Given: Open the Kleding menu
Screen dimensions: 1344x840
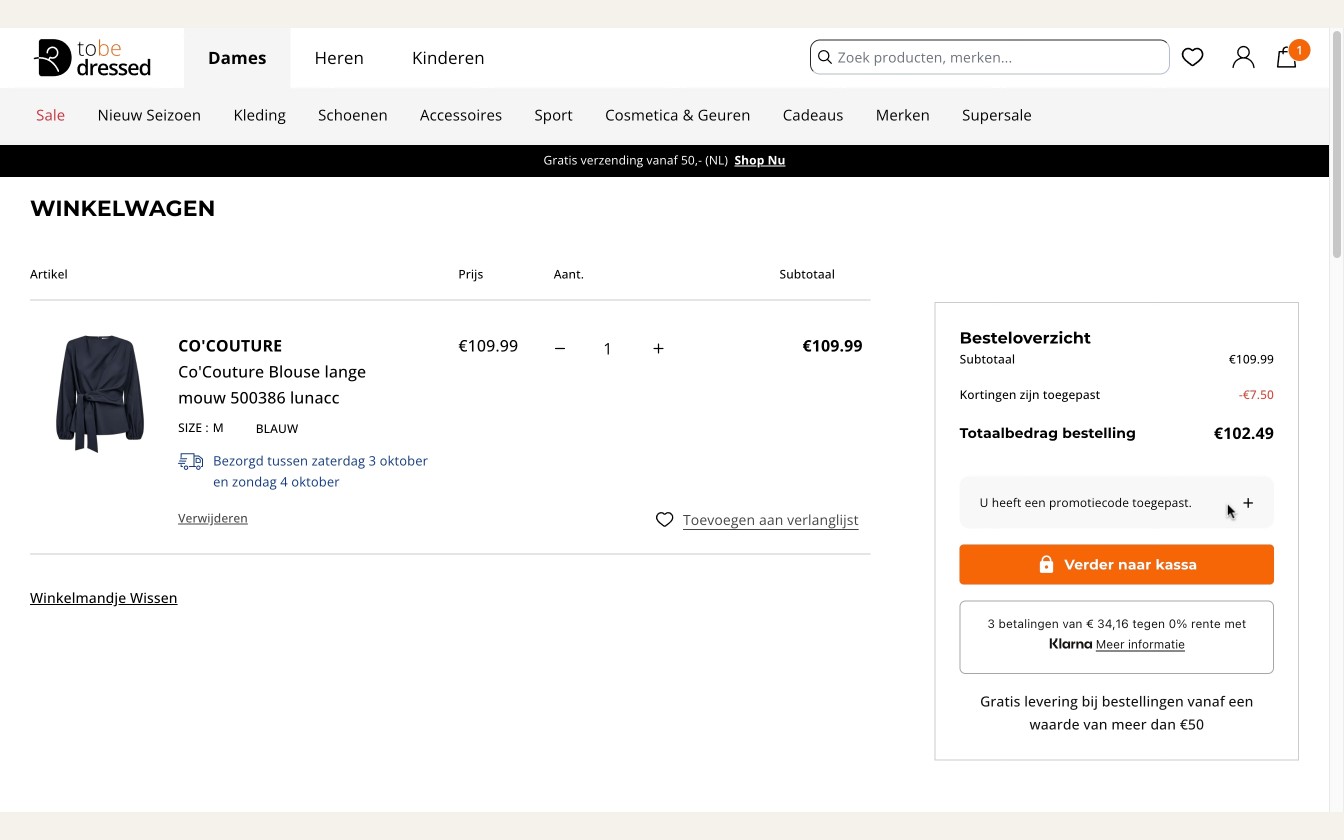Looking at the screenshot, I should coord(260,115).
